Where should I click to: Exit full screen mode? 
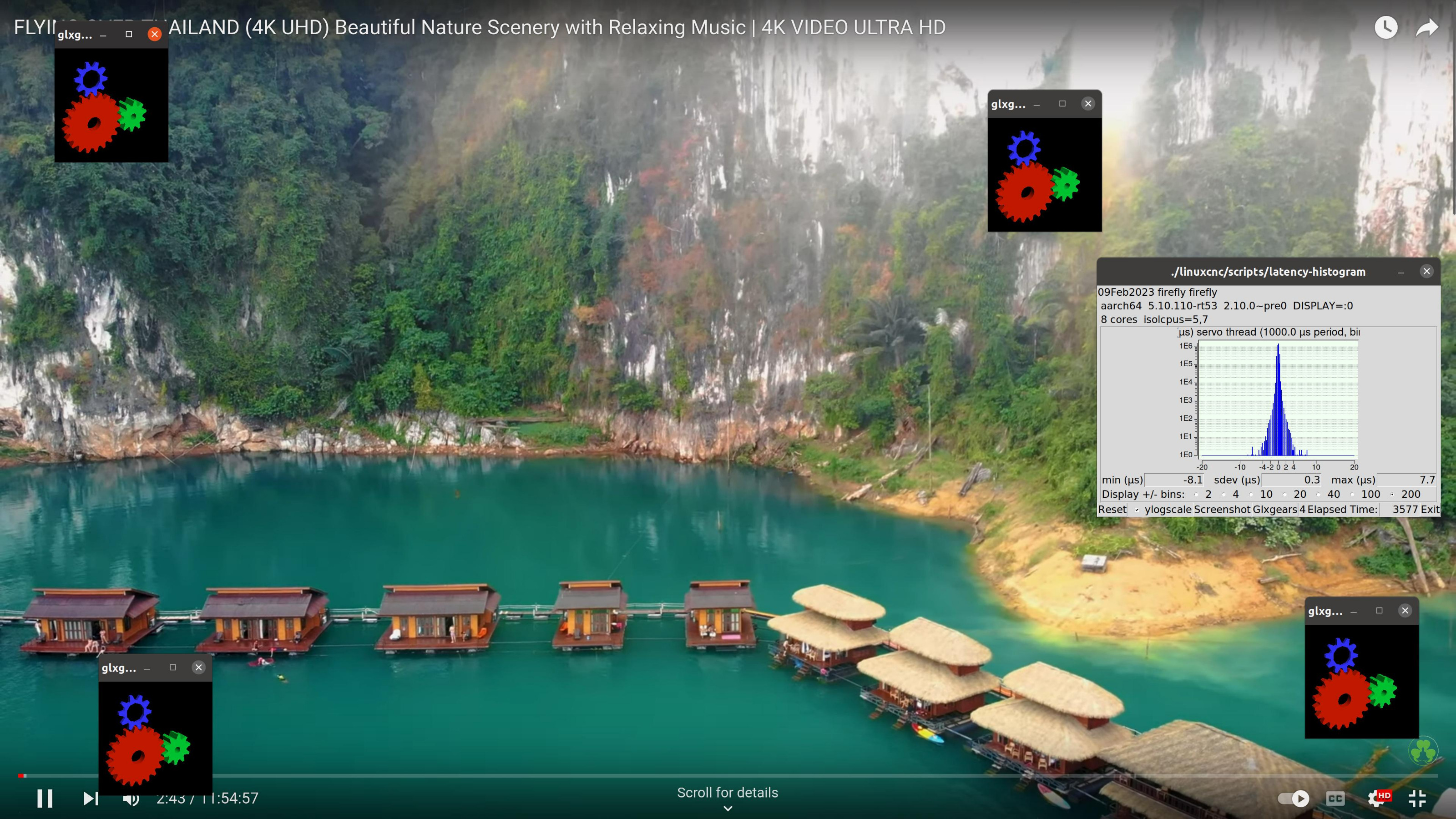(x=1417, y=798)
